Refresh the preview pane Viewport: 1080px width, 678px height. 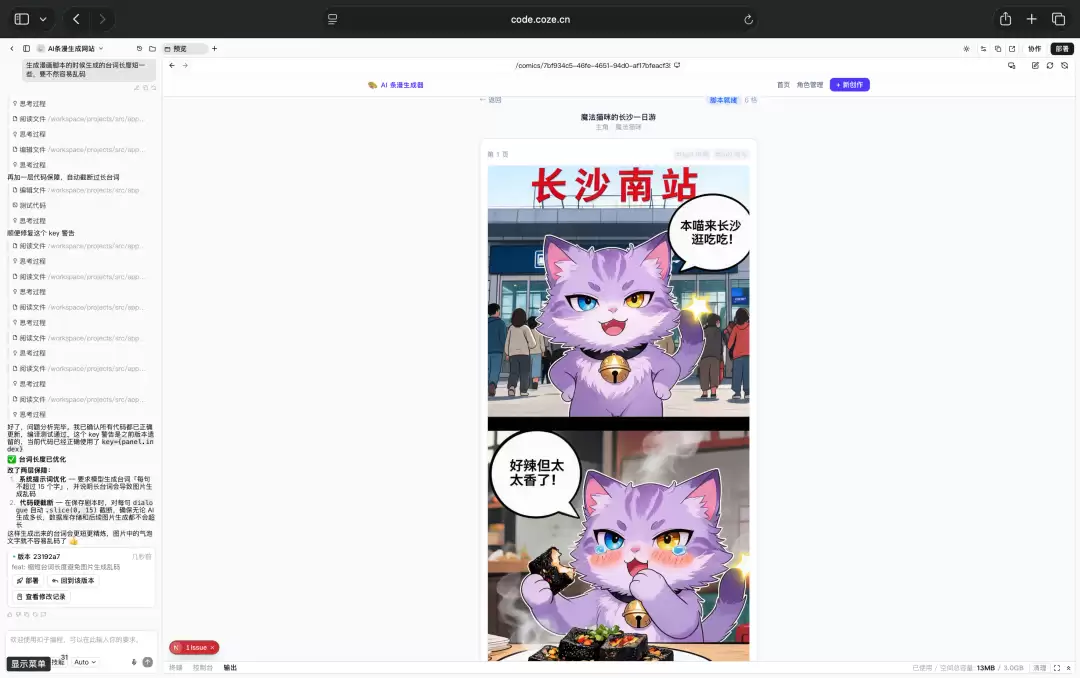point(1050,65)
